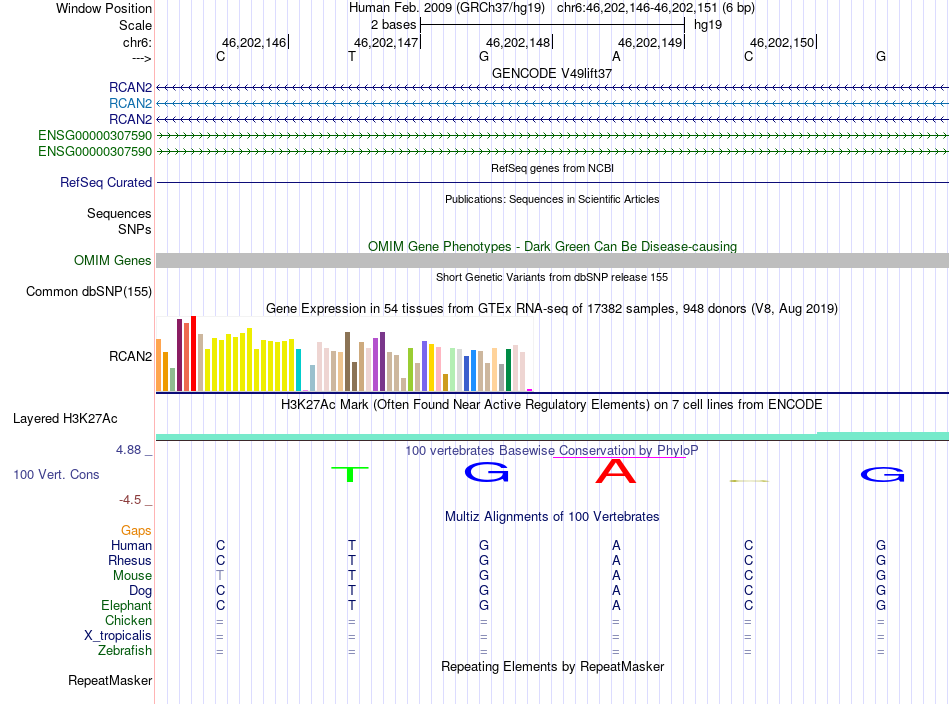Click the RepeatMasker track label

coord(110,680)
